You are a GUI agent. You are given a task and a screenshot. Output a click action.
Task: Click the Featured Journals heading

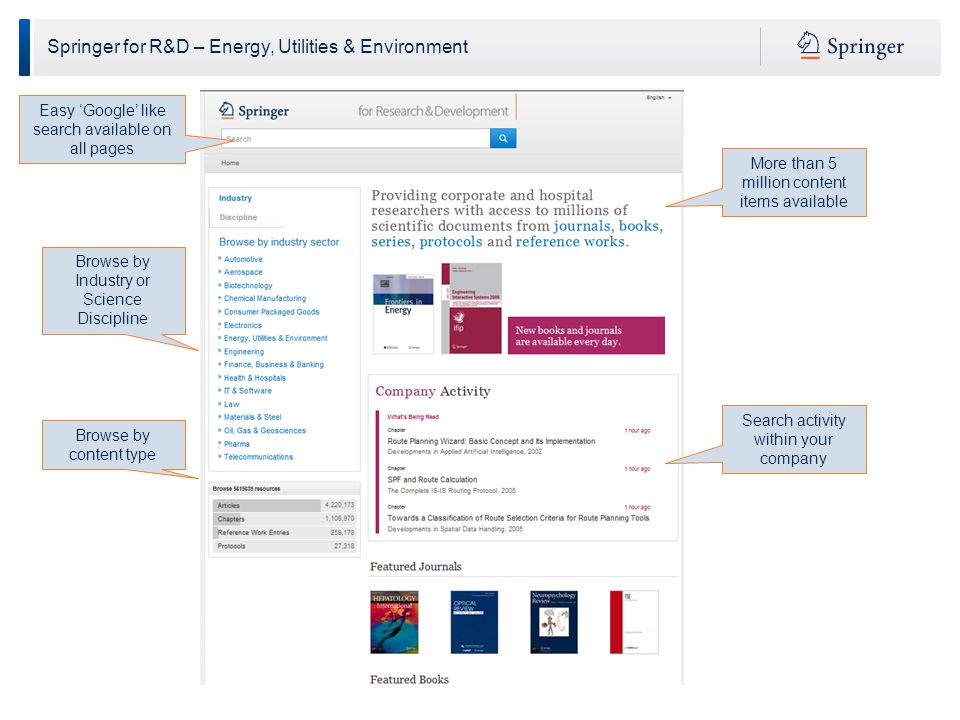(416, 566)
